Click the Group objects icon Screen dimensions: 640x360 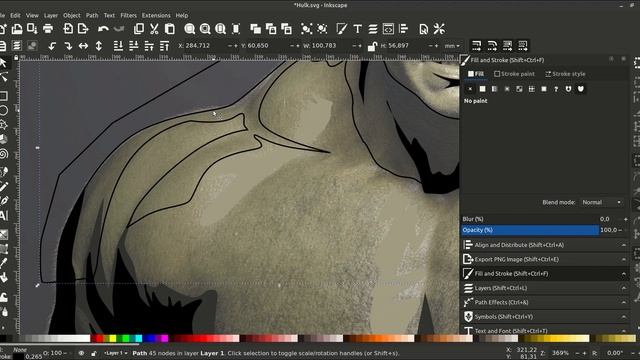[x=306, y=29]
